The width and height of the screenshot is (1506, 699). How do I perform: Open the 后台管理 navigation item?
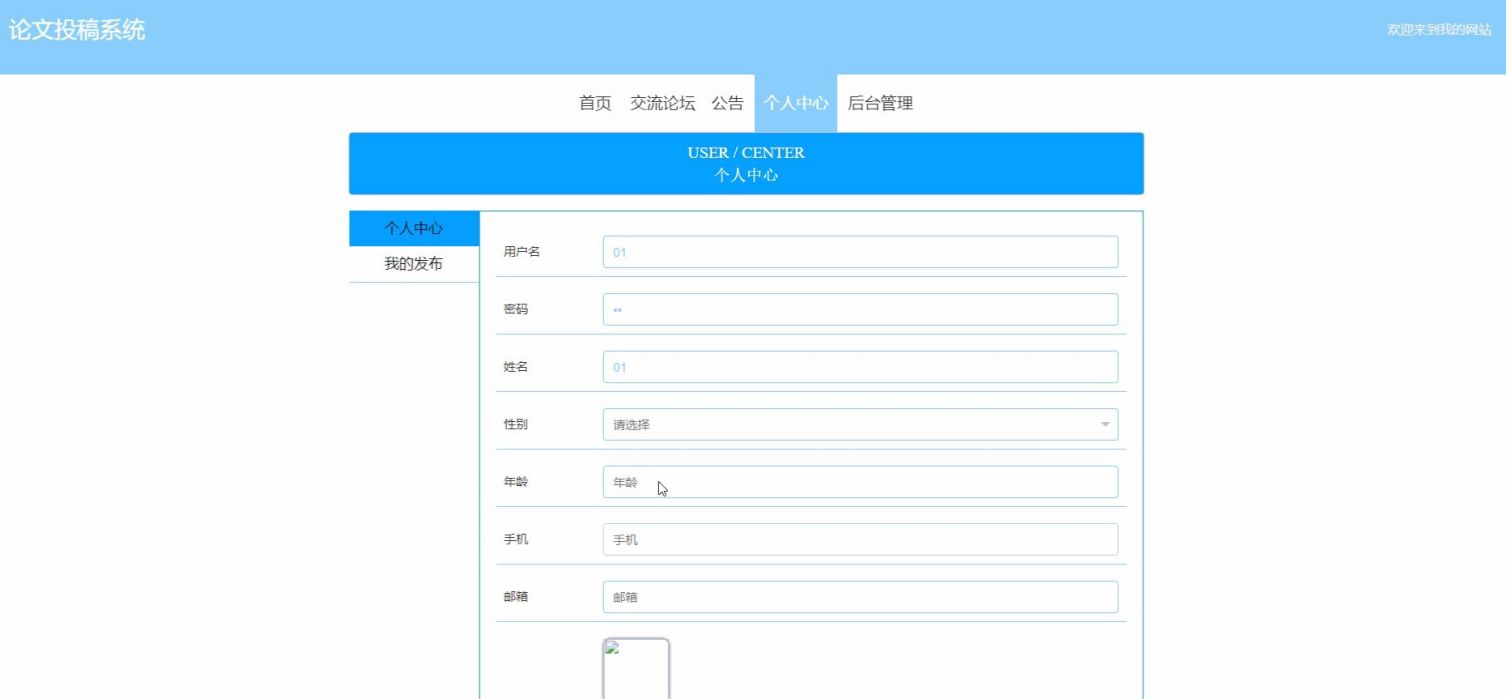pos(880,103)
